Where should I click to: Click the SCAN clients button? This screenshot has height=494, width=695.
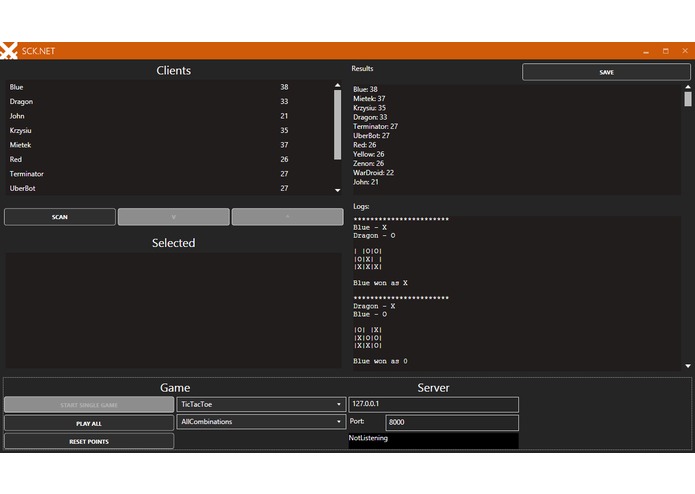click(x=60, y=217)
